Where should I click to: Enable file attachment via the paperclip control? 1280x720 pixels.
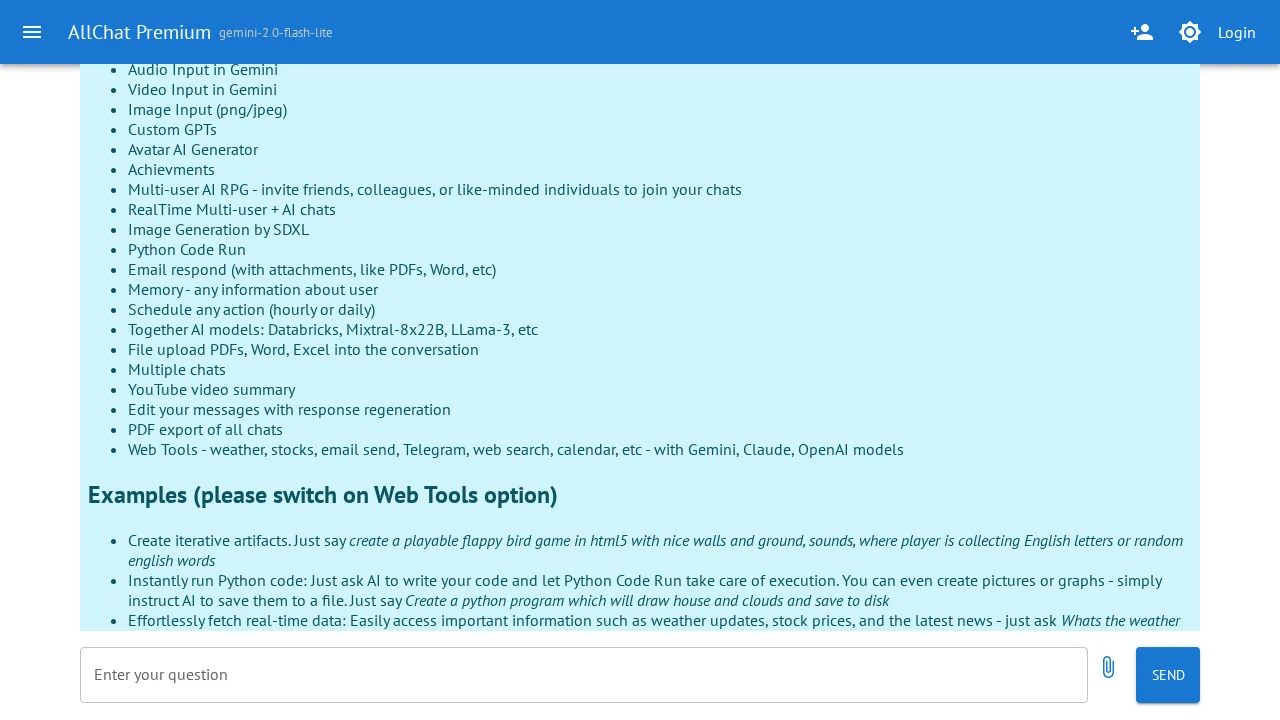[1108, 666]
